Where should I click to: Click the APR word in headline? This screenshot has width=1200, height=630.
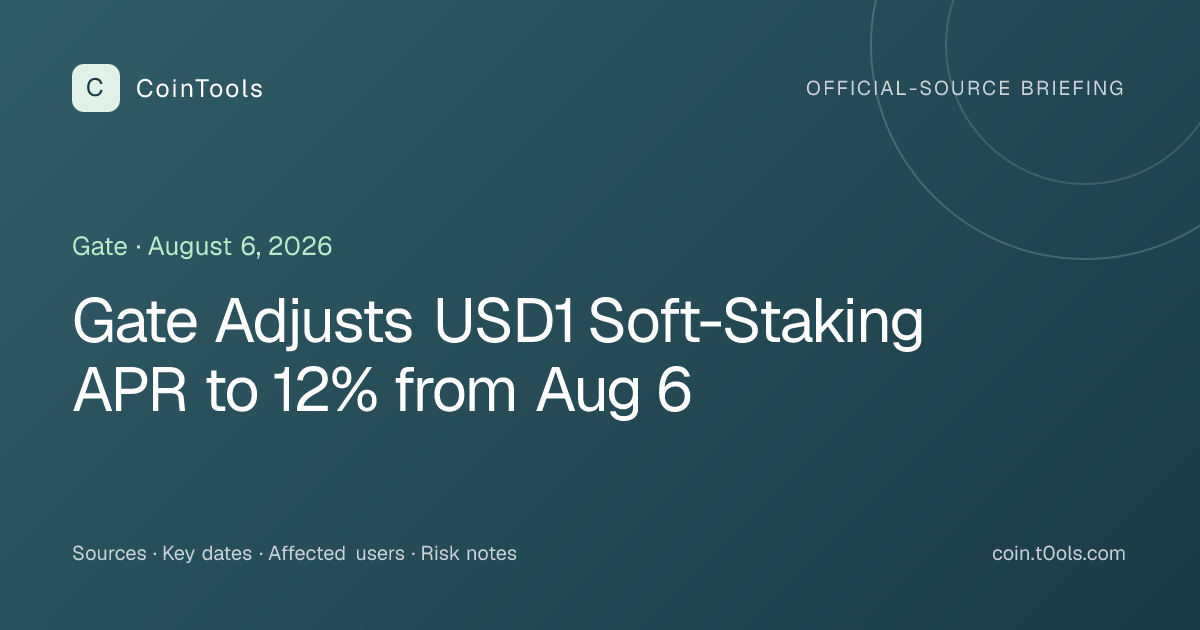pyautogui.click(x=130, y=393)
